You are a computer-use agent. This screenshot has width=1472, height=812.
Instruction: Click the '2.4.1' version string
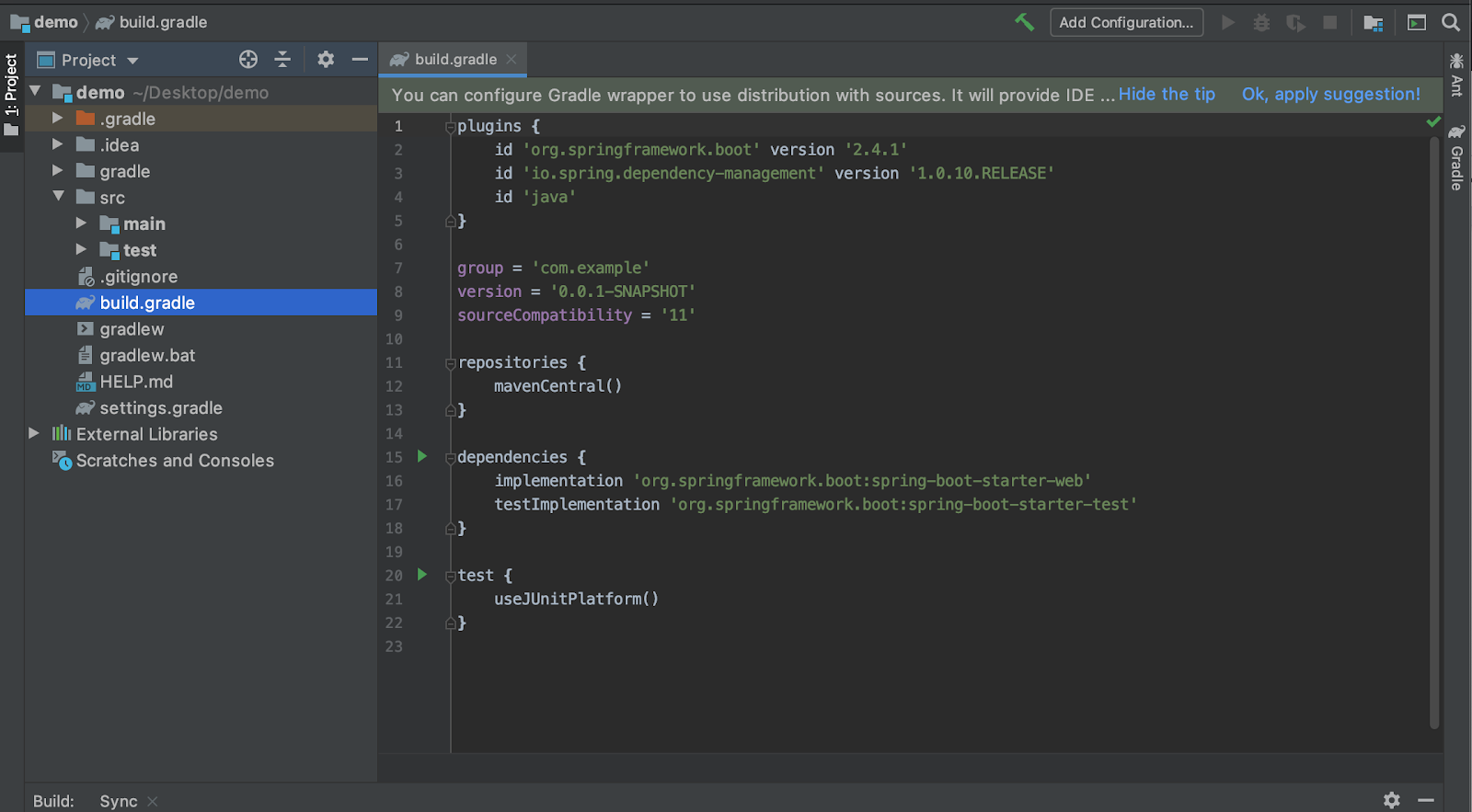point(876,149)
